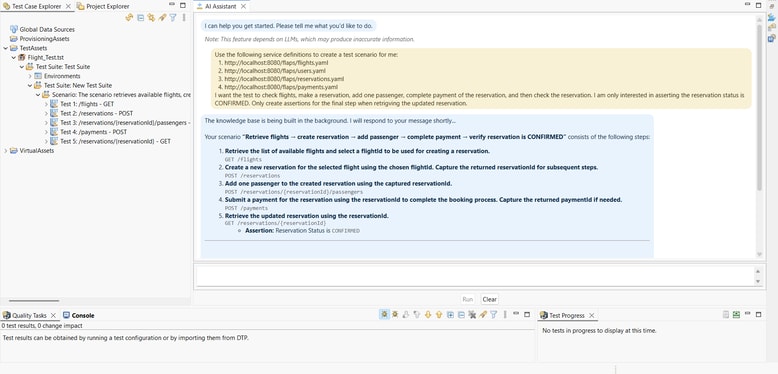The height and width of the screenshot is (374, 778).
Task: Click the green icon in Test Progress toolbar
Action: click(x=736, y=314)
